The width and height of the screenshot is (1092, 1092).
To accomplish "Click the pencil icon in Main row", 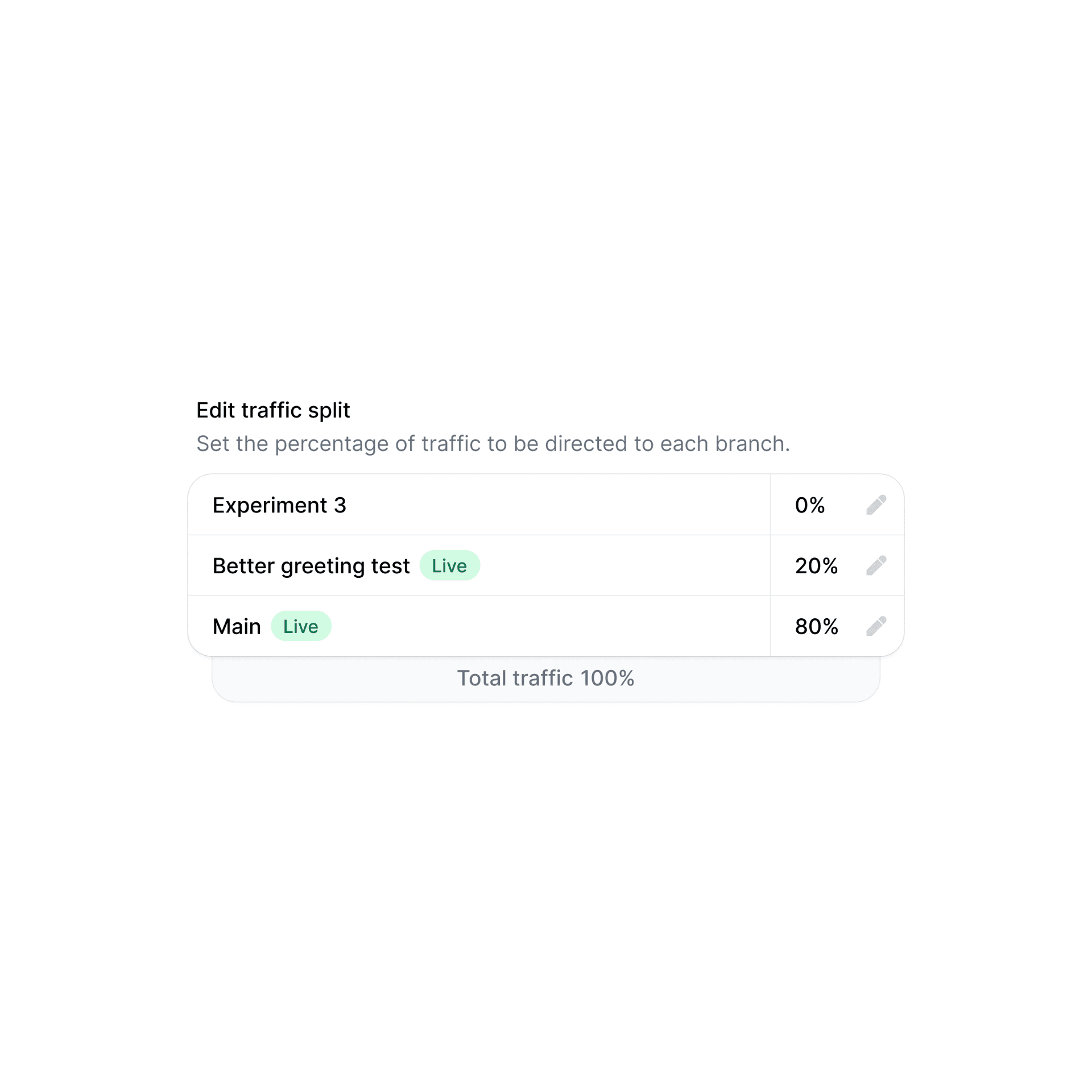I will (876, 626).
